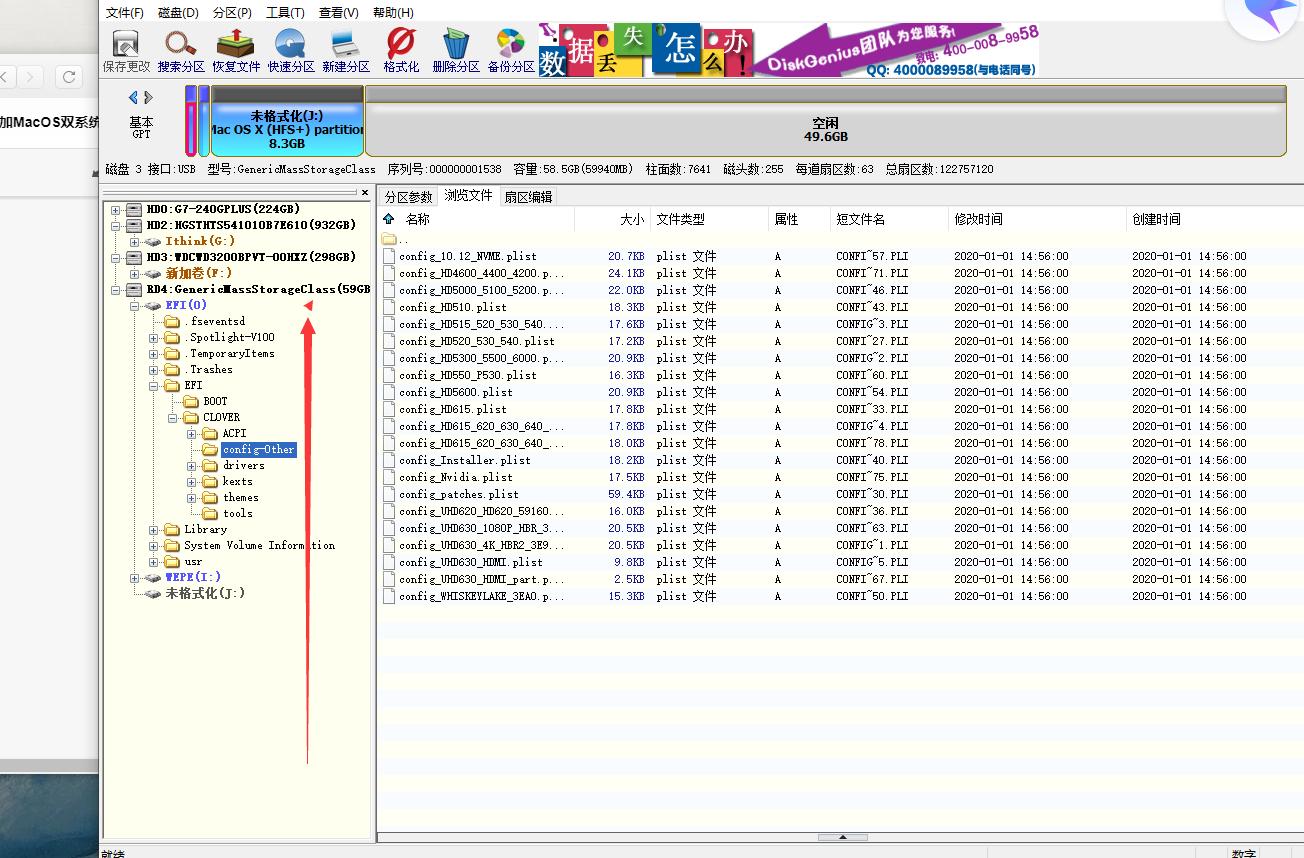Collapse the CLOVER folder node
This screenshot has height=858, width=1304.
172,418
